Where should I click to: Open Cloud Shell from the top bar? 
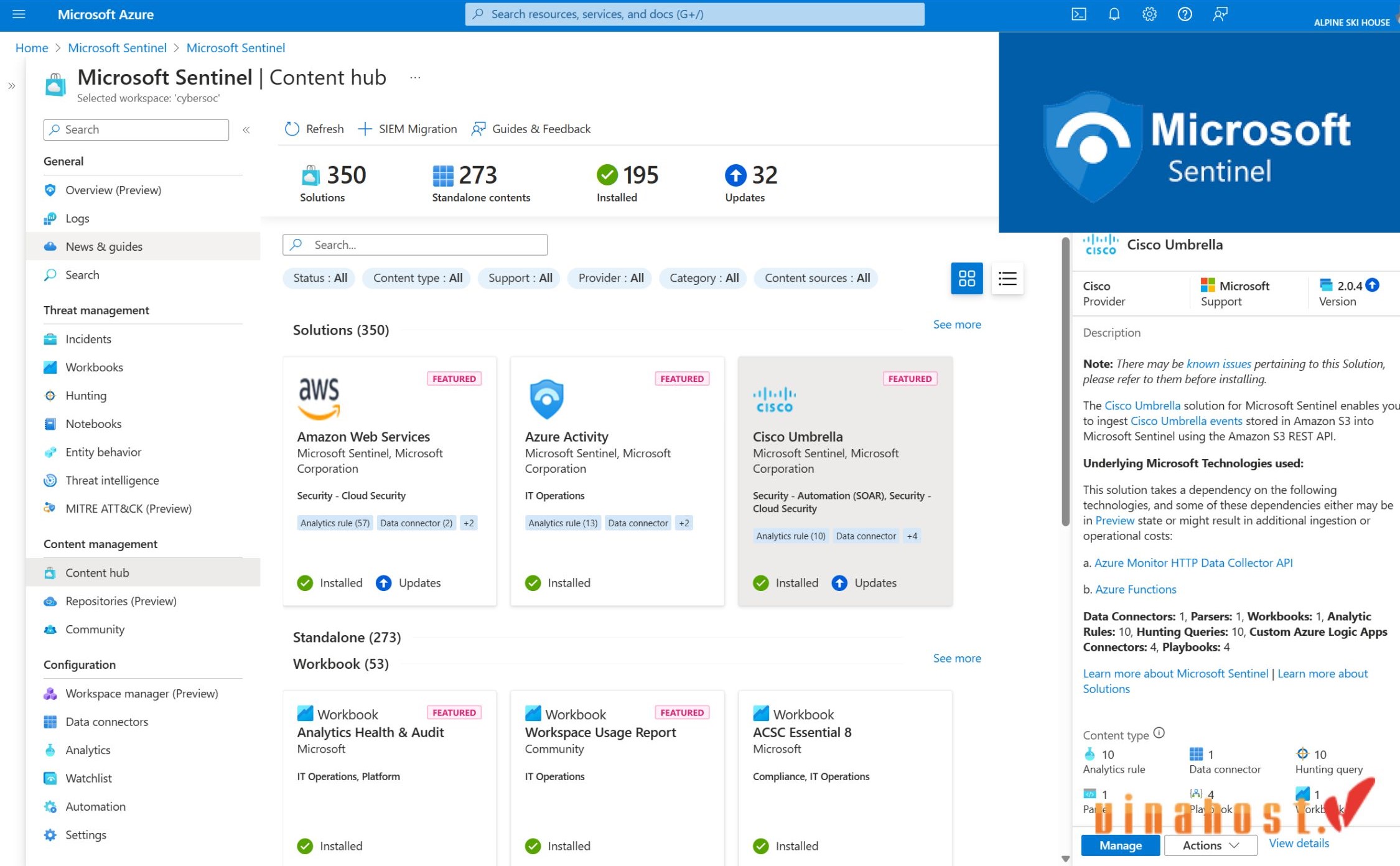(1078, 14)
